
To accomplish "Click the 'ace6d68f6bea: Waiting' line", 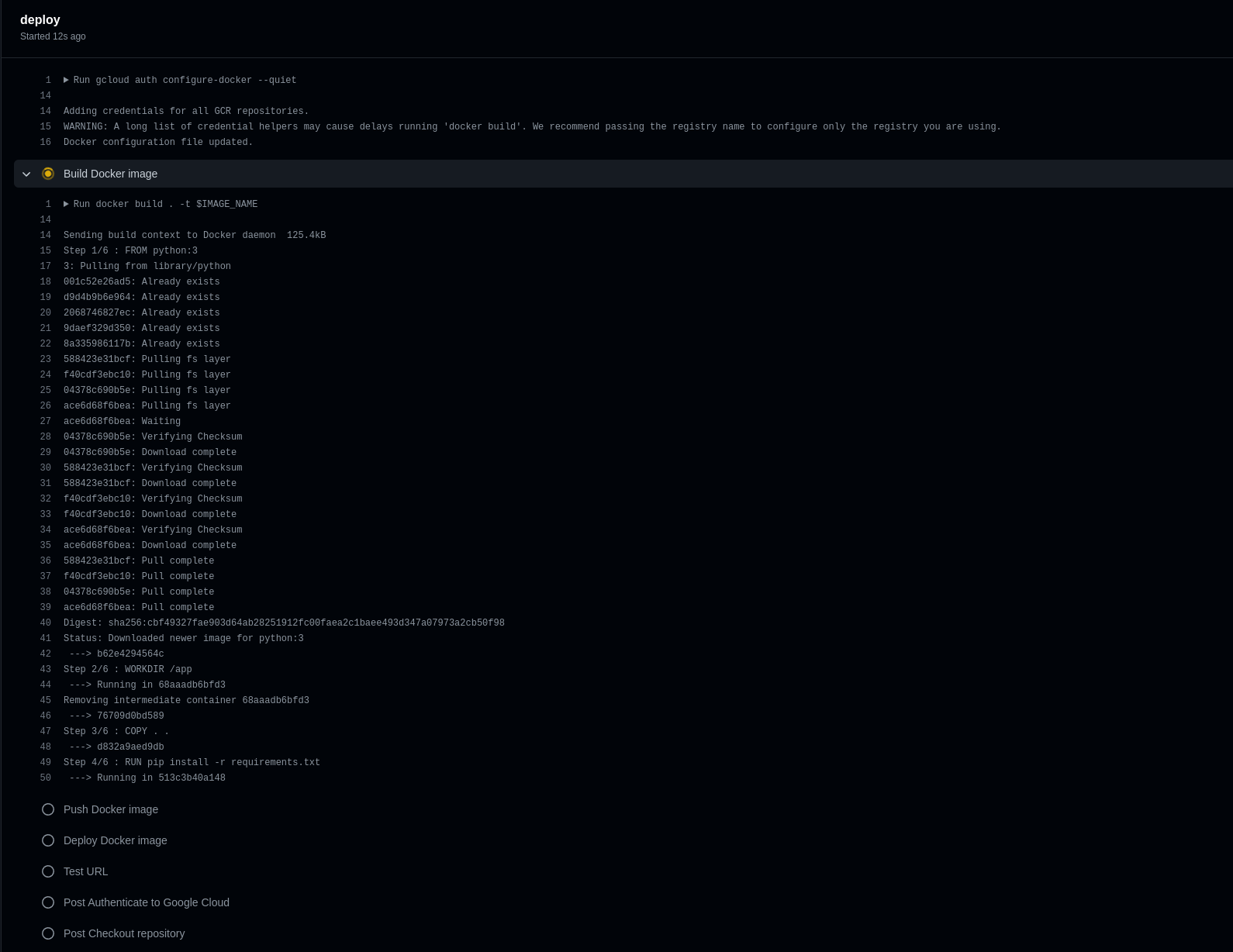I will pos(122,421).
